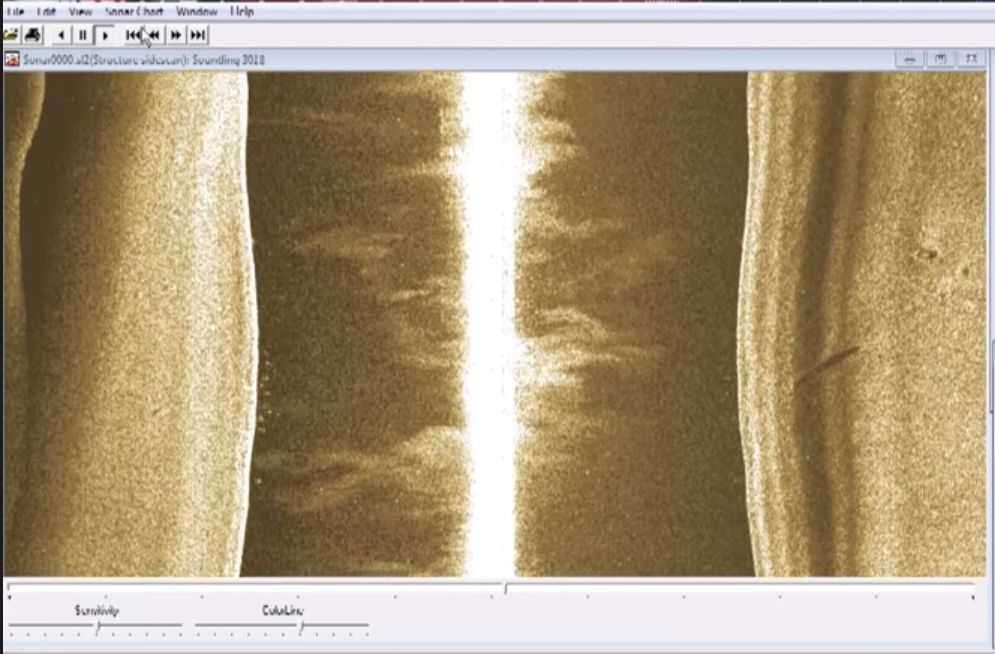Click the Sonar0000.sl2 document icon in title bar
995x654 pixels.
point(12,60)
